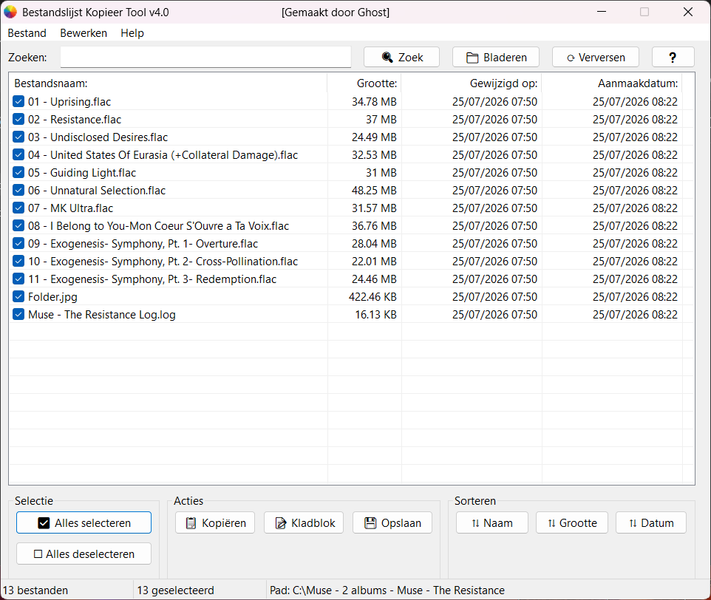Copy list with Kopiëren button
711x600 pixels.
coord(215,523)
